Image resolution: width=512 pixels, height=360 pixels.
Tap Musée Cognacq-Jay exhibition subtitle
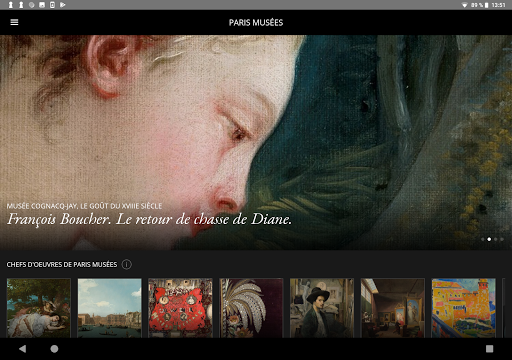[x=84, y=206]
